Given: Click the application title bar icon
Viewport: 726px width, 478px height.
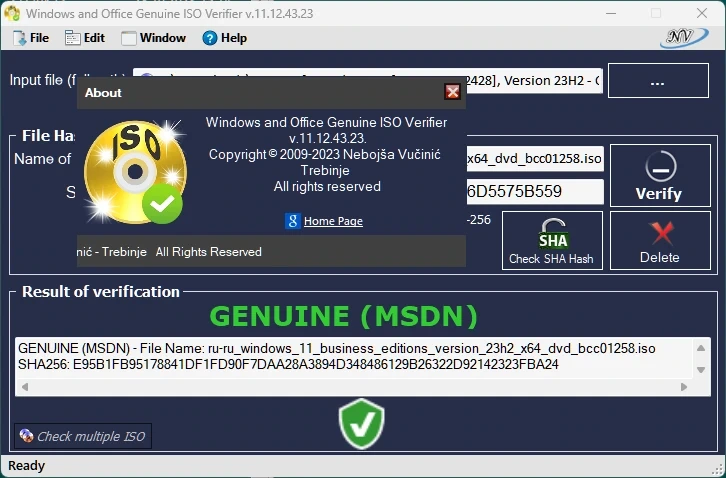Looking at the screenshot, I should (12, 13).
